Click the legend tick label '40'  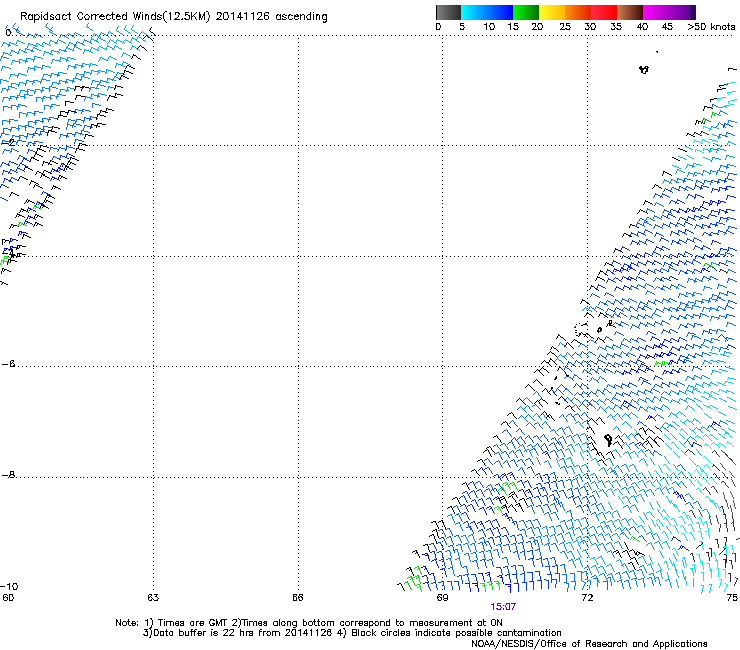click(642, 27)
